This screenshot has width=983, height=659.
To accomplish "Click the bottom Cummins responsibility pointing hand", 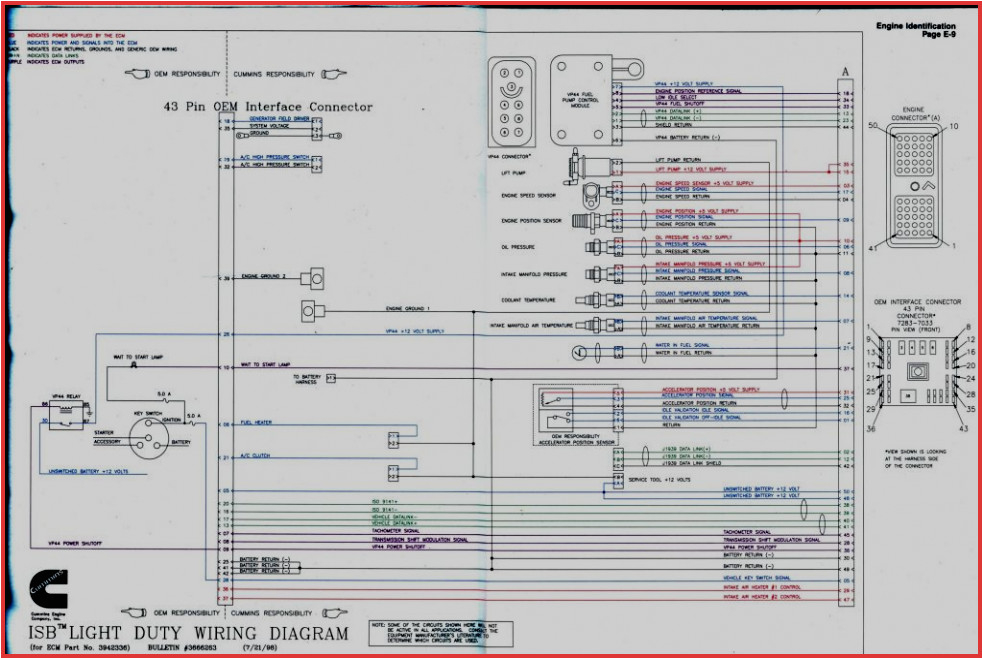I will (x=336, y=612).
